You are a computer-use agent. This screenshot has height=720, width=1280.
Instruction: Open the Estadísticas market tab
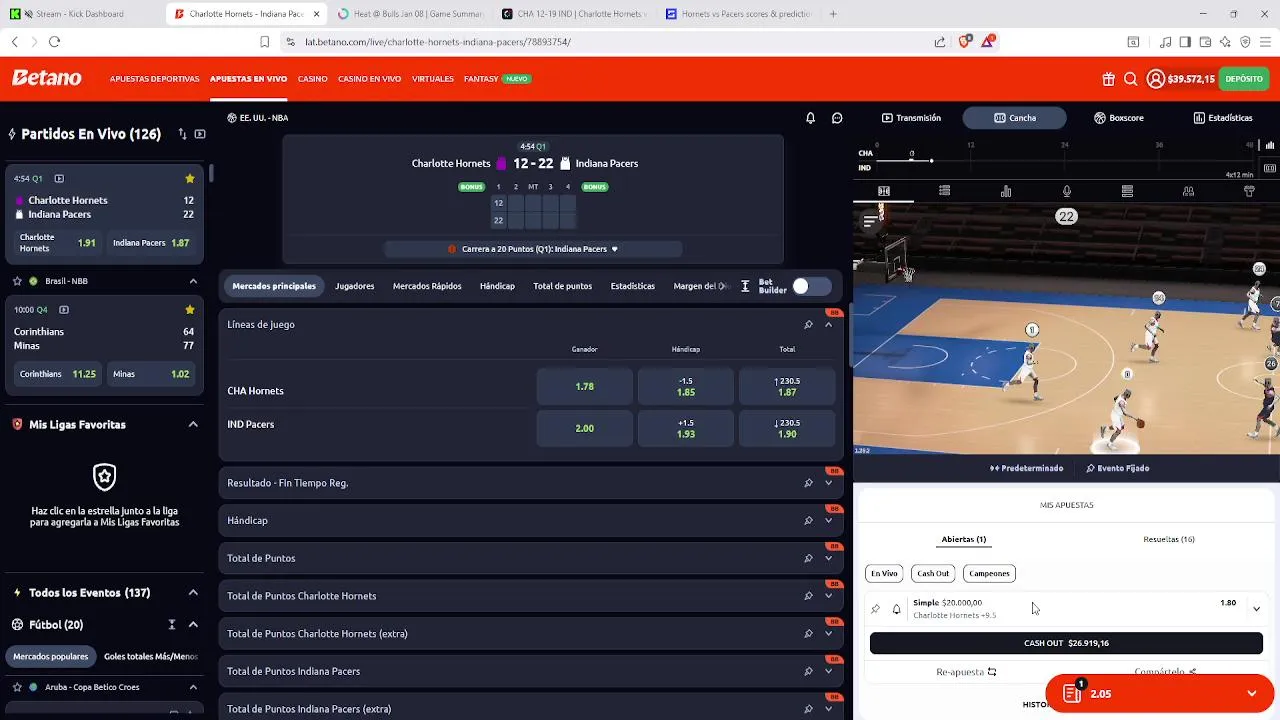tap(633, 286)
